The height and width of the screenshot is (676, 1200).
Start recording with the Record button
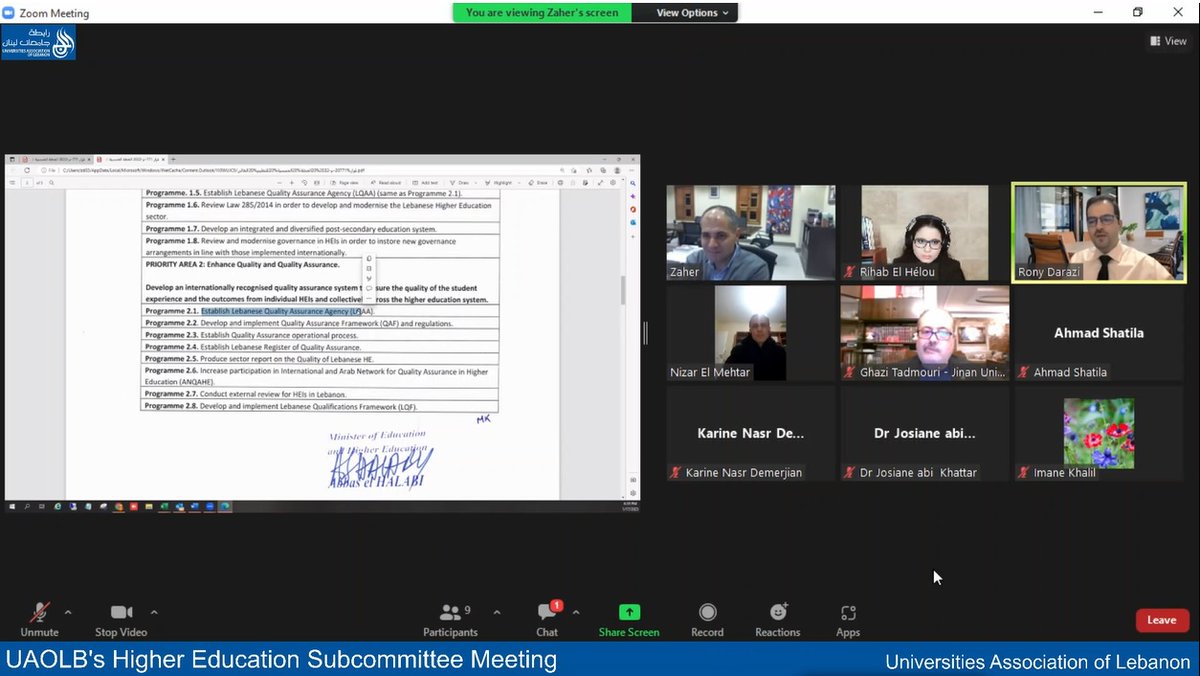tap(707, 618)
